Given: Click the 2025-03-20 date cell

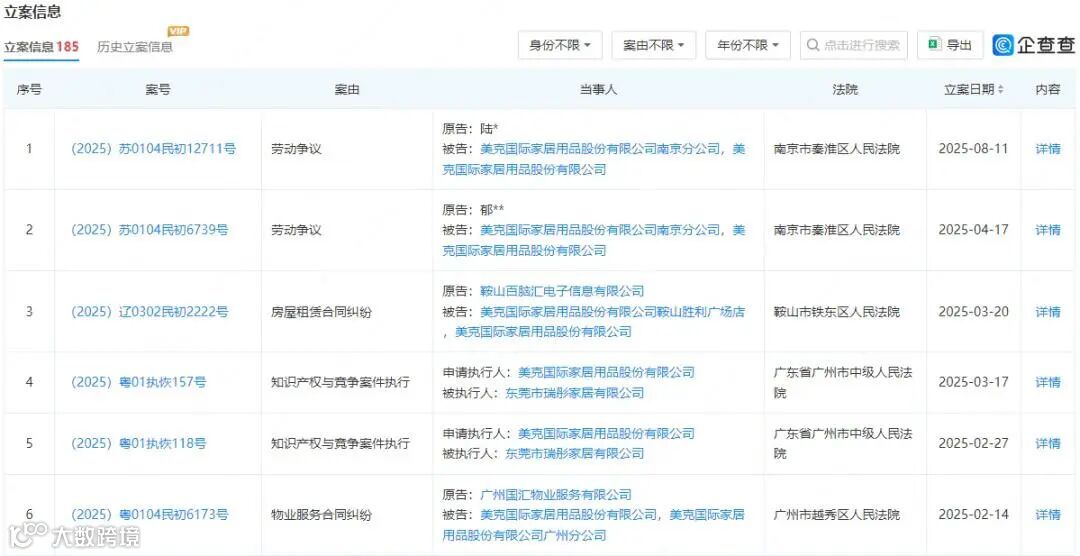Looking at the screenshot, I should (973, 311).
